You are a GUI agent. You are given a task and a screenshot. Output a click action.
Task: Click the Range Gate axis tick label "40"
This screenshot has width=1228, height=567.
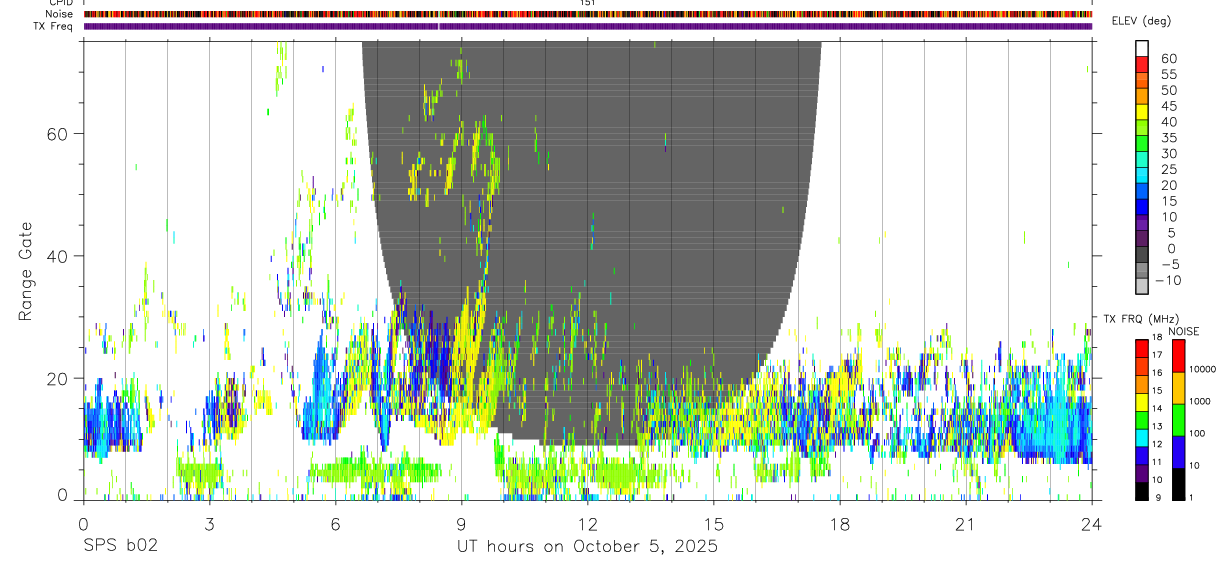tap(59, 256)
